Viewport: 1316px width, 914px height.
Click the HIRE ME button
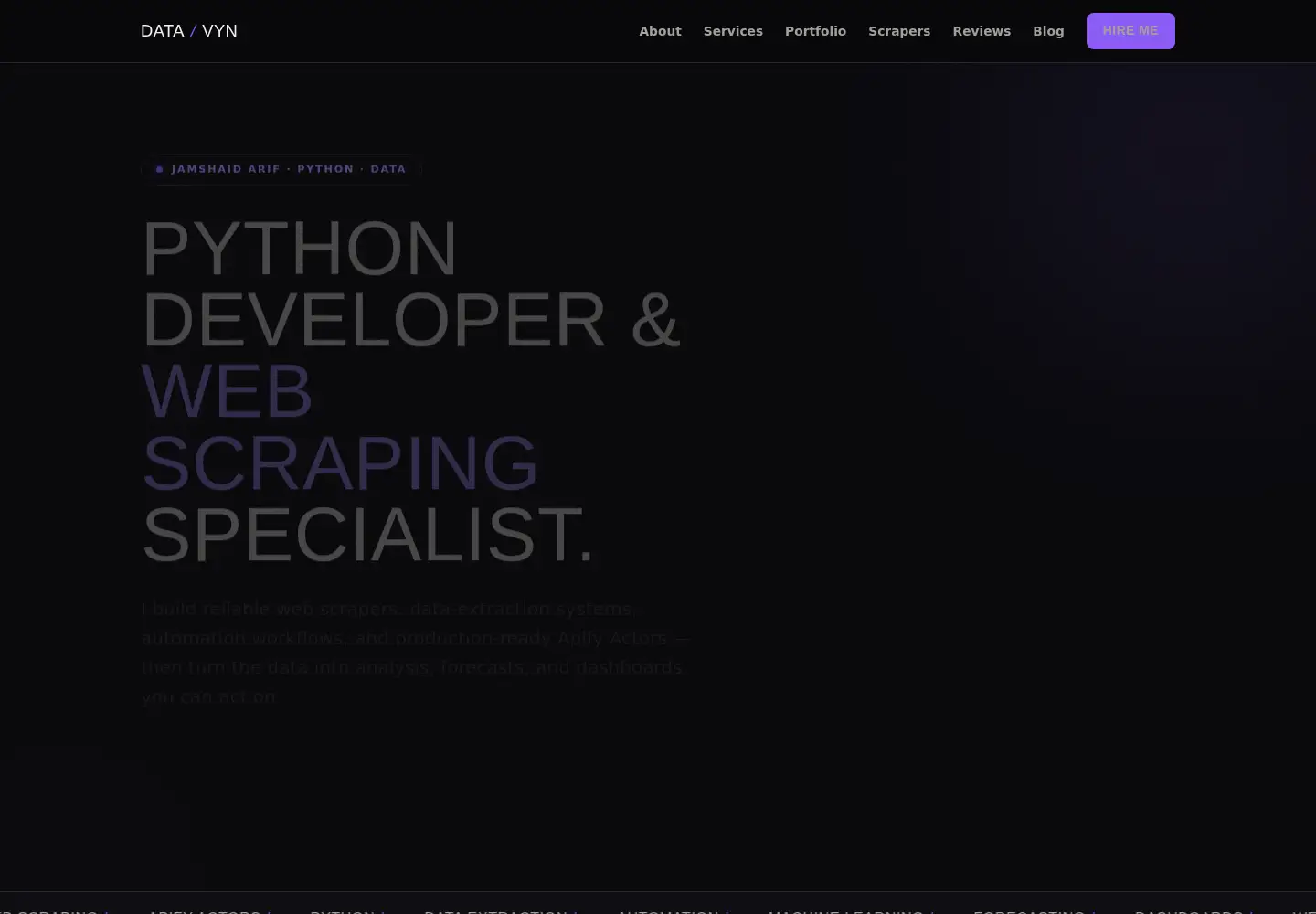coord(1130,31)
